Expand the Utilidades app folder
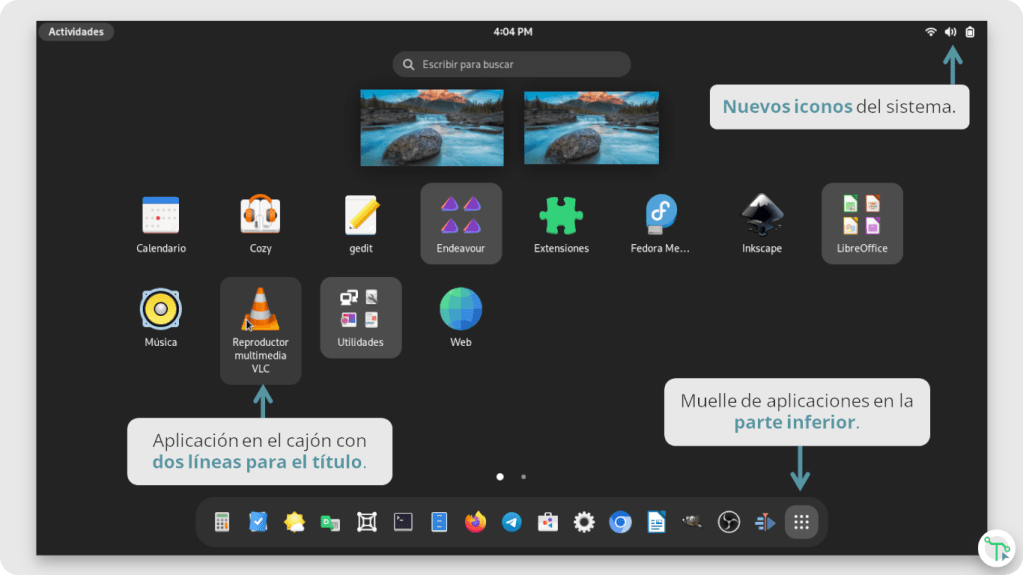This screenshot has height=575, width=1023. (x=361, y=316)
